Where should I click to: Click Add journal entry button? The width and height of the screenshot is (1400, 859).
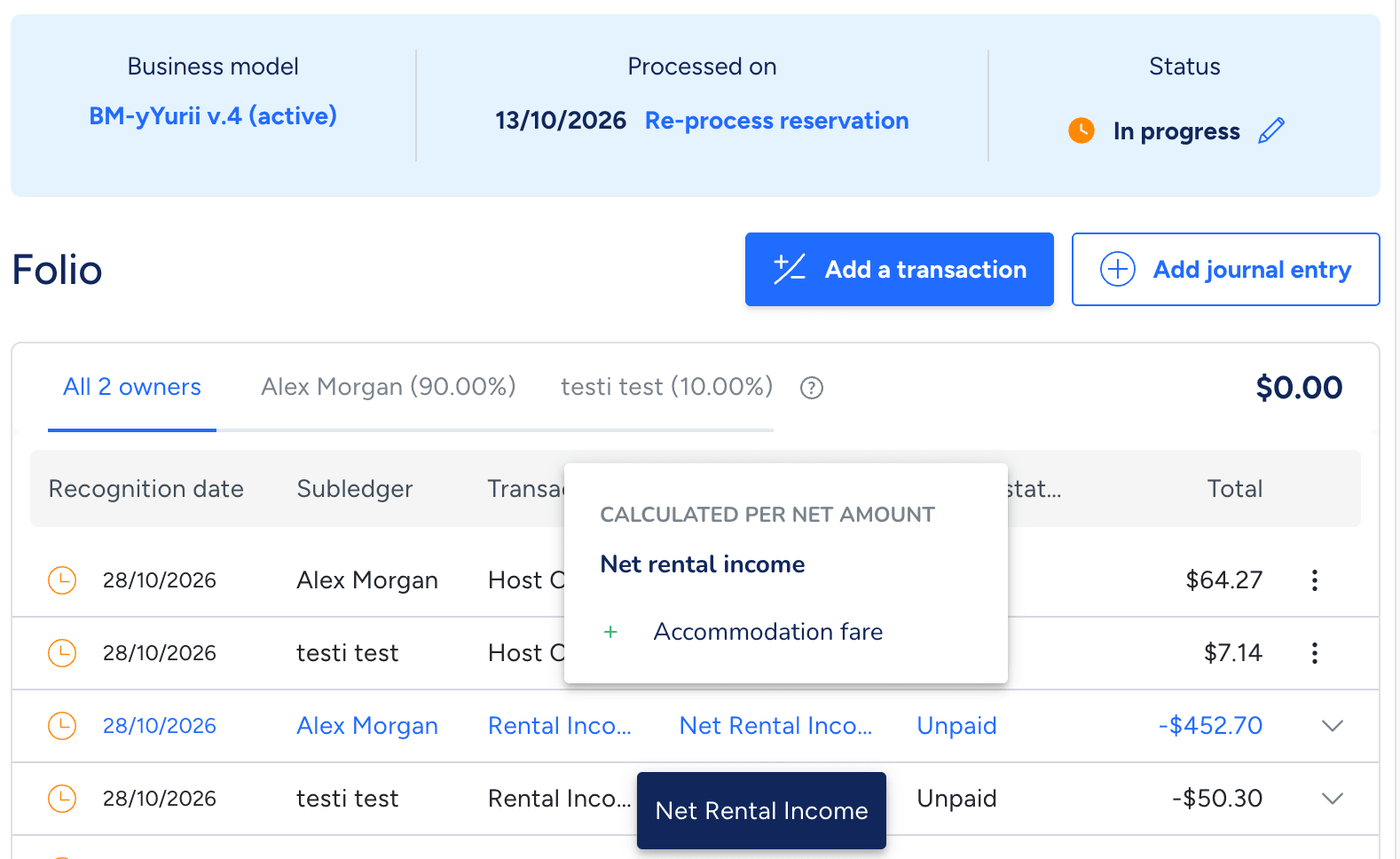[1226, 270]
